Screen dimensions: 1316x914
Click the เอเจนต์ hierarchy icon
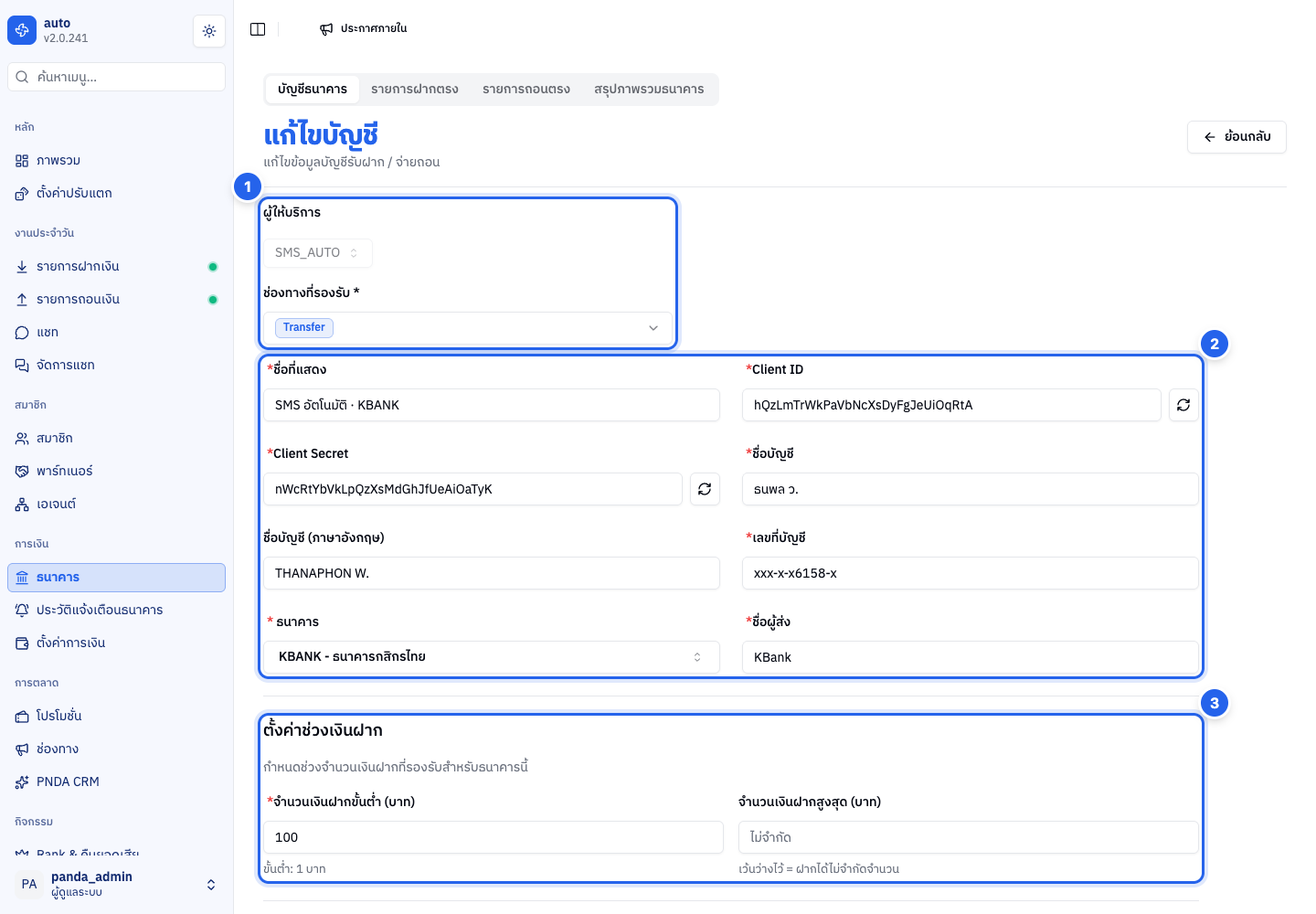[22, 505]
